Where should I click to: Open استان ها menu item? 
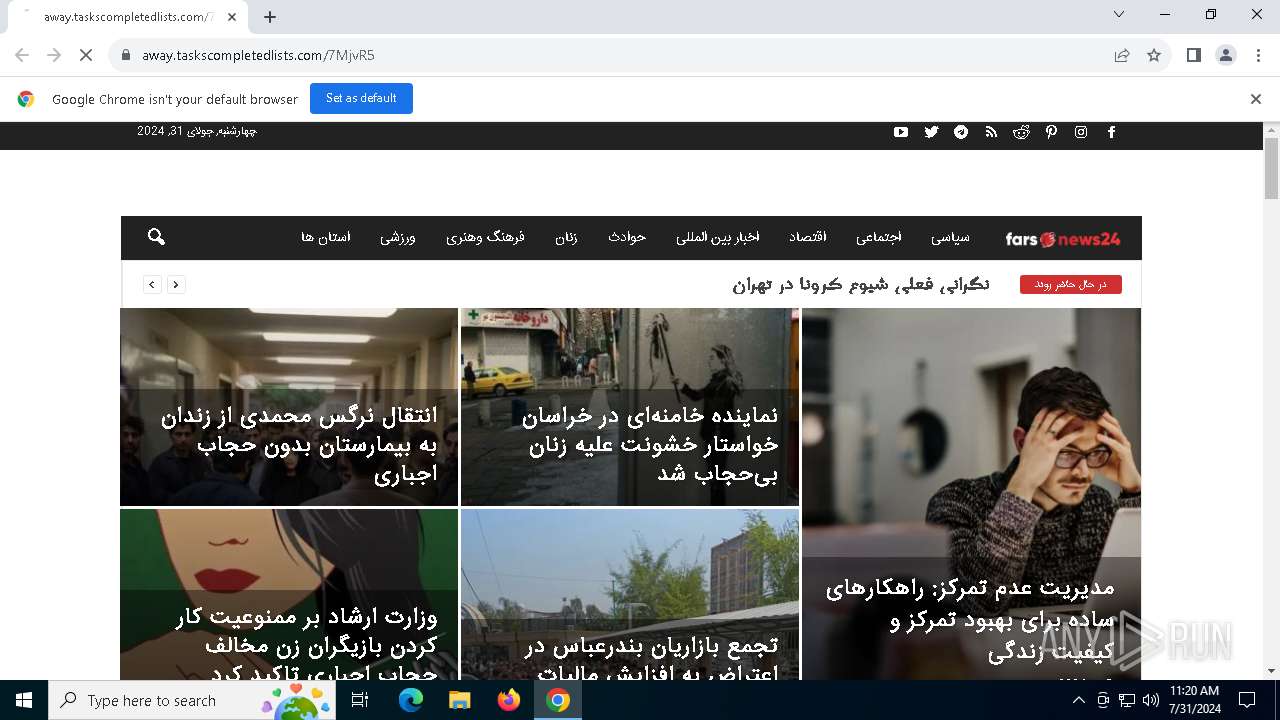pos(326,237)
